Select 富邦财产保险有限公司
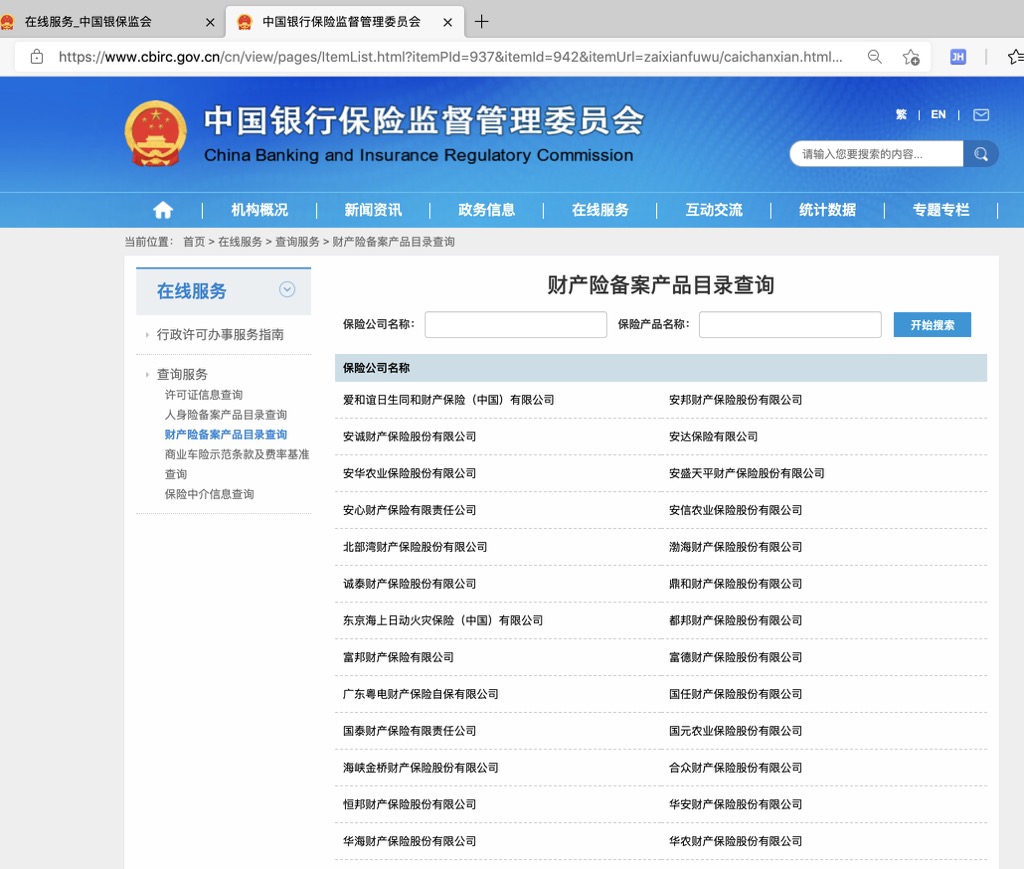The width and height of the screenshot is (1024, 869). click(398, 657)
